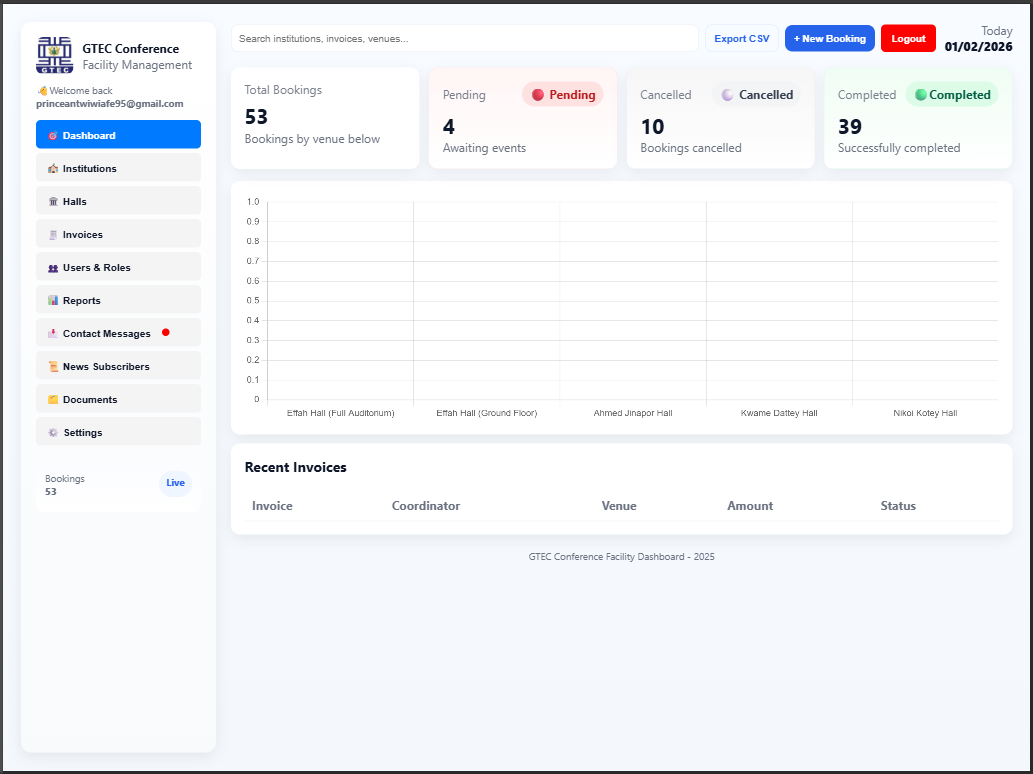Click the Settings gear icon

coord(53,433)
